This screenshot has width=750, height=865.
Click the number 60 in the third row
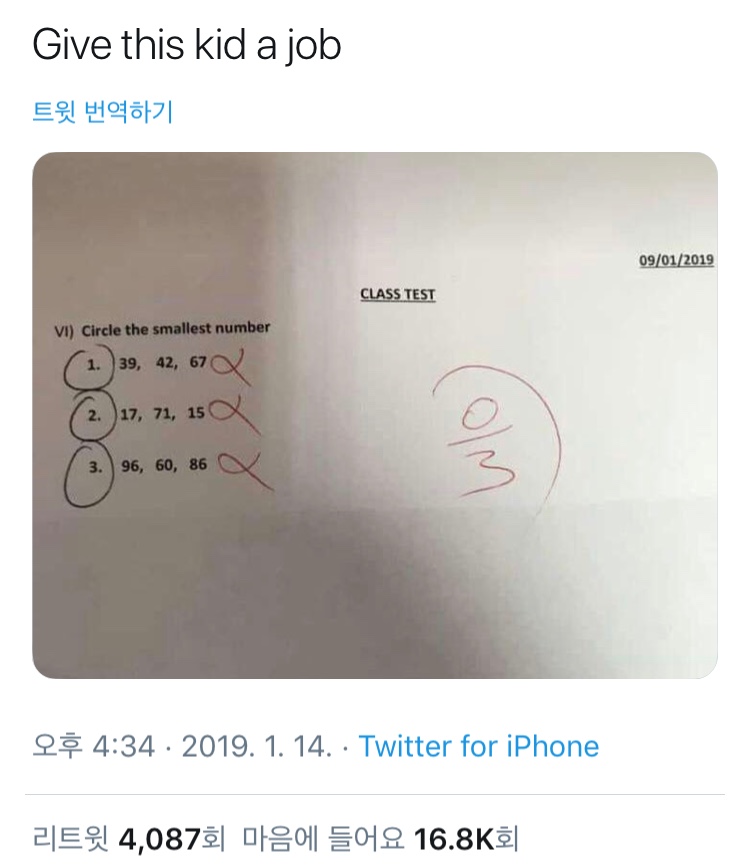(163, 465)
